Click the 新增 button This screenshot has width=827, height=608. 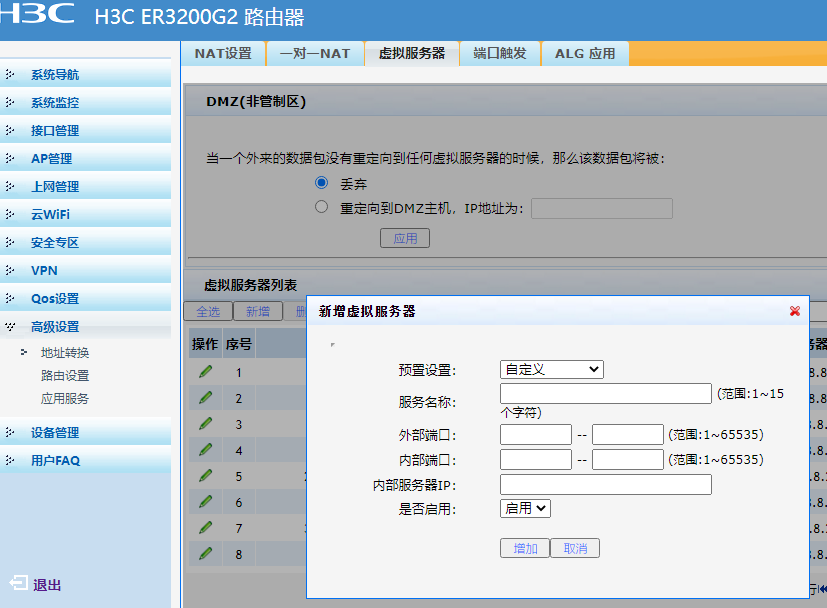pos(258,311)
